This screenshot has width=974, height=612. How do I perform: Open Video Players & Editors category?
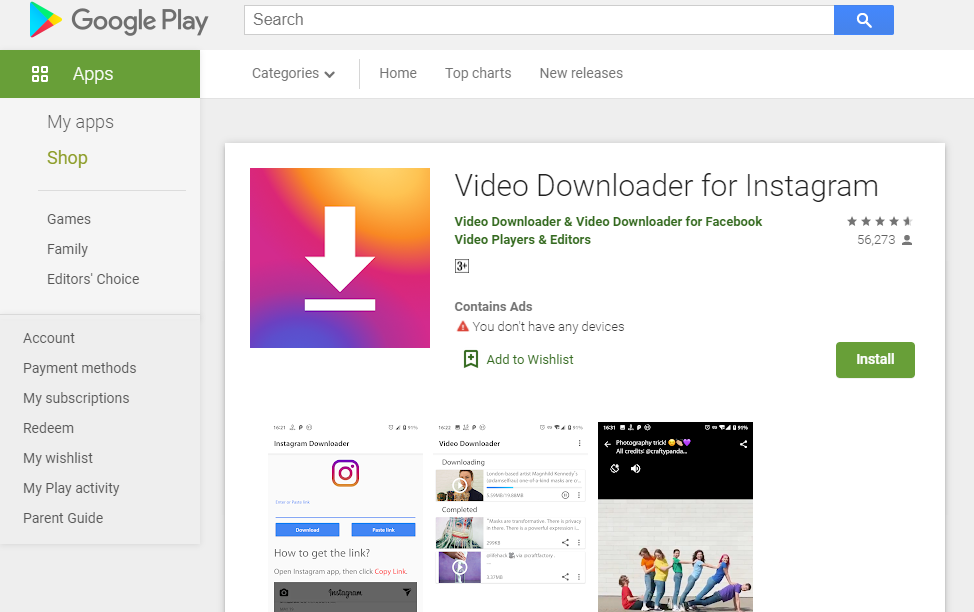point(522,240)
